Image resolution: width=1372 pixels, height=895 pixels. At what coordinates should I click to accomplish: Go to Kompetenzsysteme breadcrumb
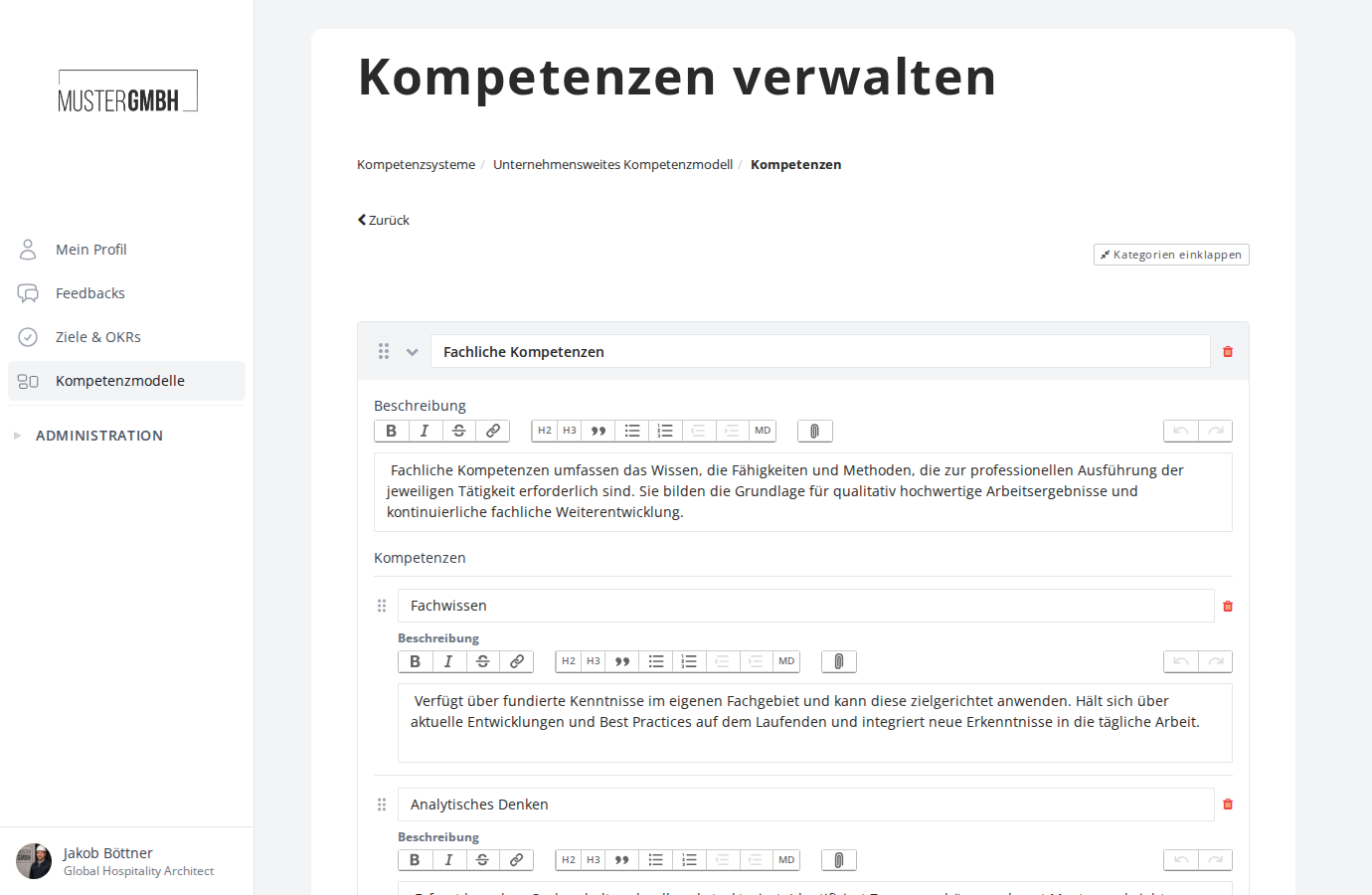click(416, 165)
